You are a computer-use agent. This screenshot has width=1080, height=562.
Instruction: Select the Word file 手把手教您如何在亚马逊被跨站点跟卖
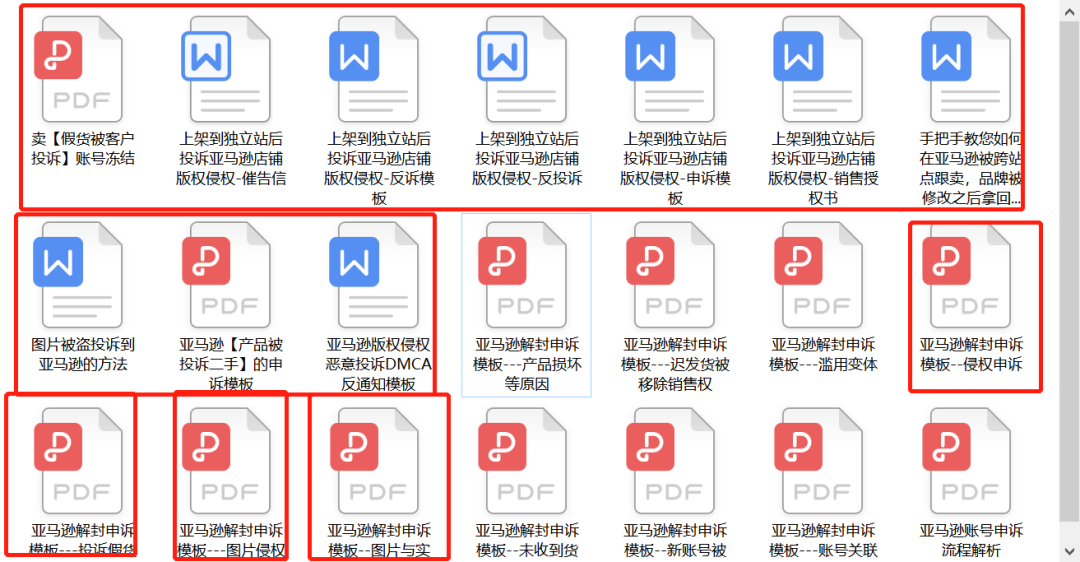pos(970,110)
